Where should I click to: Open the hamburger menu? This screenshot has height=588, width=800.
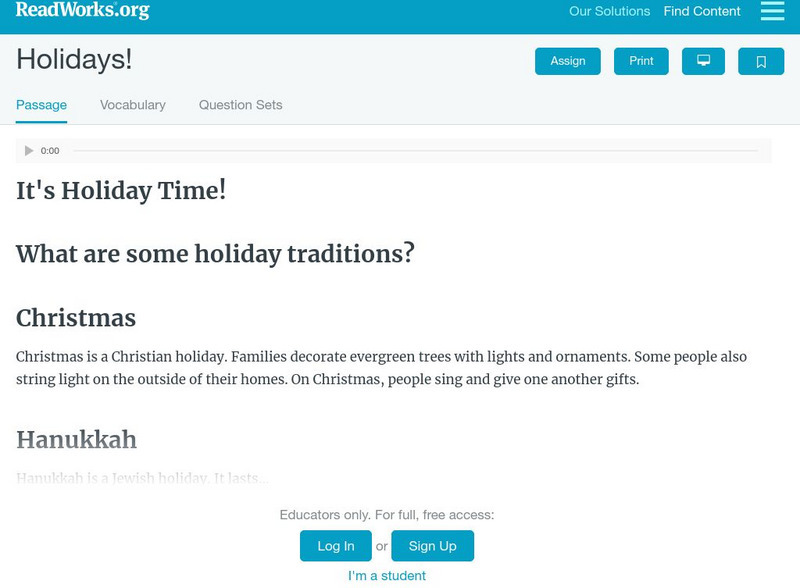point(772,11)
